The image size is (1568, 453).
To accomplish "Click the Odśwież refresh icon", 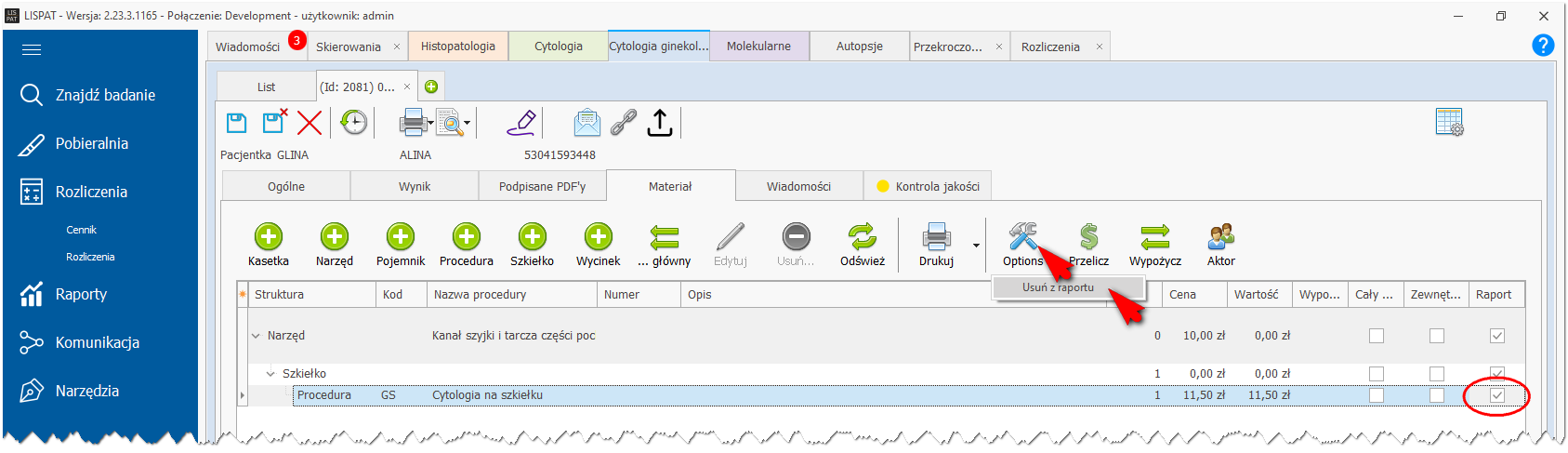I will 862,237.
